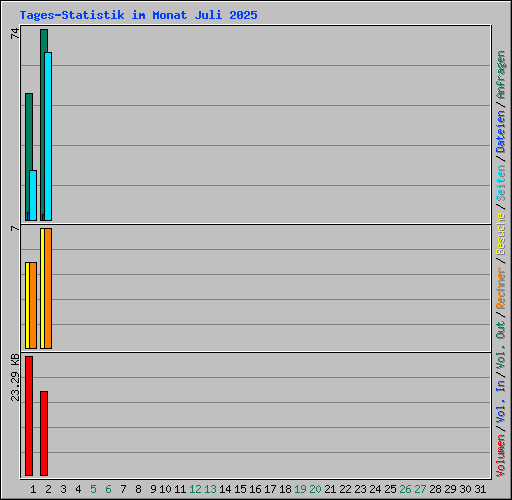Click the cyan Seiten bar for day 2
The width and height of the screenshot is (512, 500).
(48, 136)
